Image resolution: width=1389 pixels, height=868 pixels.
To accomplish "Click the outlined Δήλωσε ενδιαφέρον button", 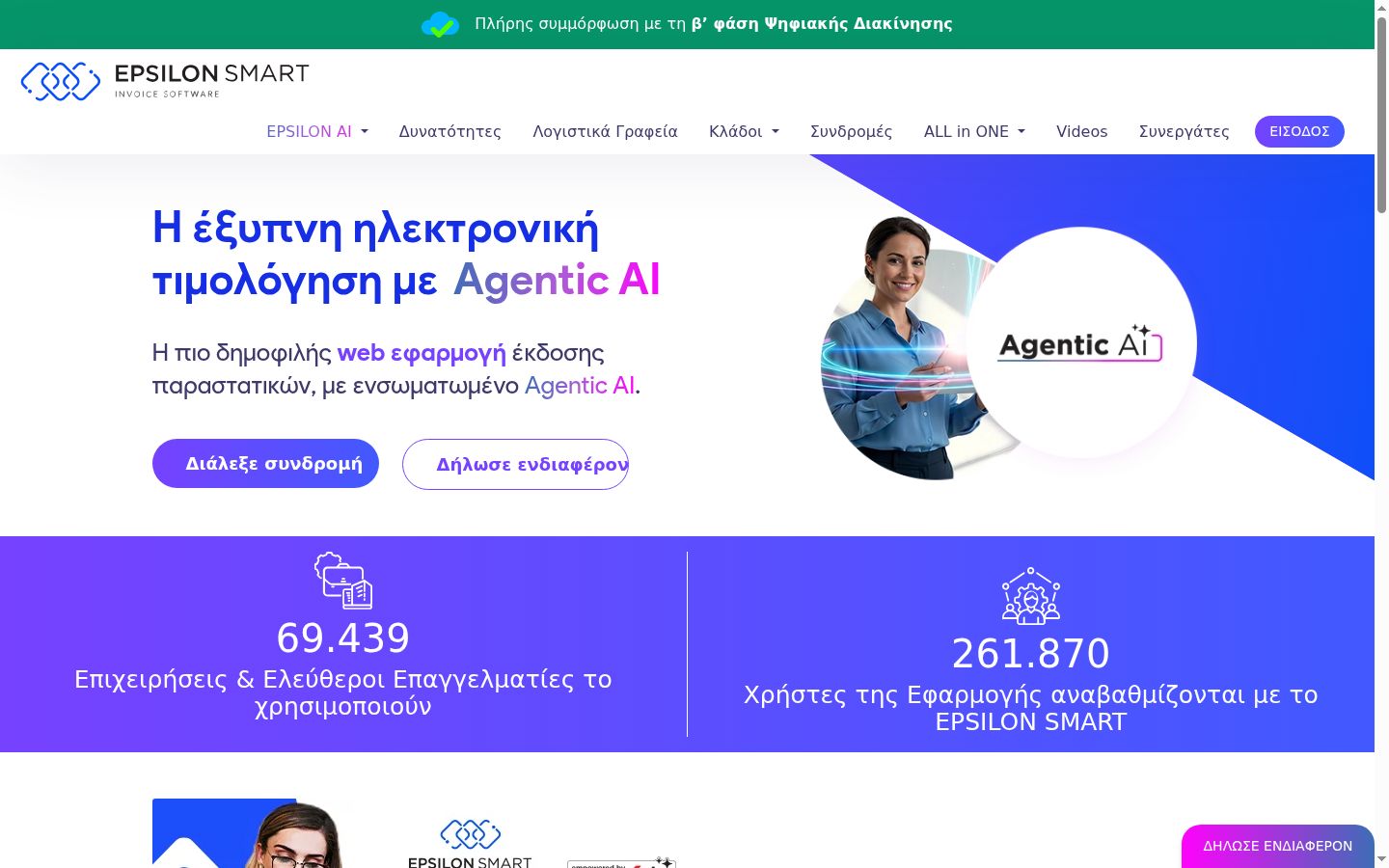I will tap(515, 464).
